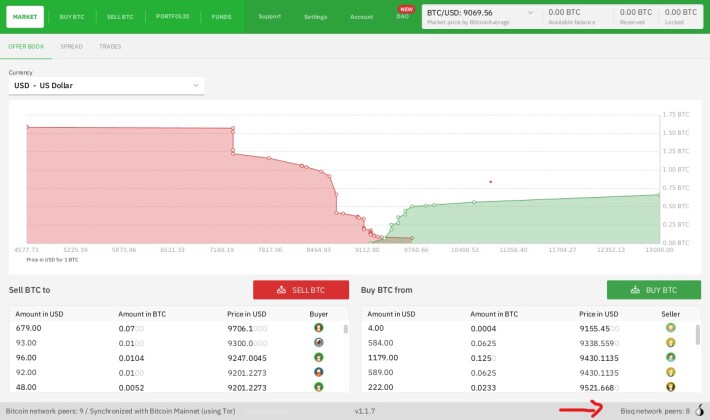Click buyer avatar for 93.00 USD offer

pyautogui.click(x=319, y=343)
